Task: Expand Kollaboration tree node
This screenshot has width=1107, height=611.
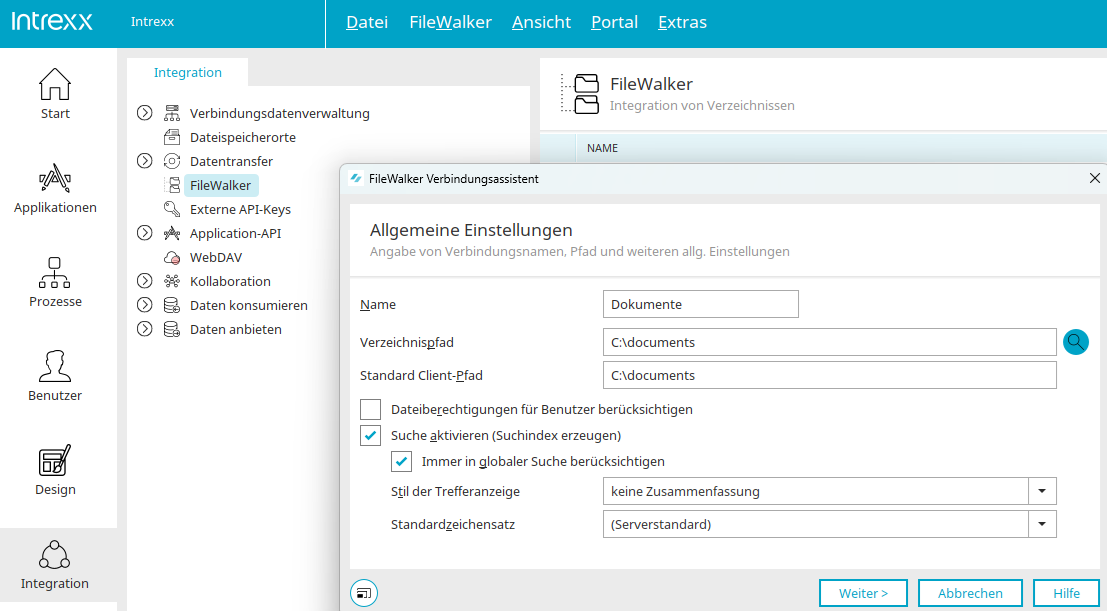Action: tap(145, 281)
